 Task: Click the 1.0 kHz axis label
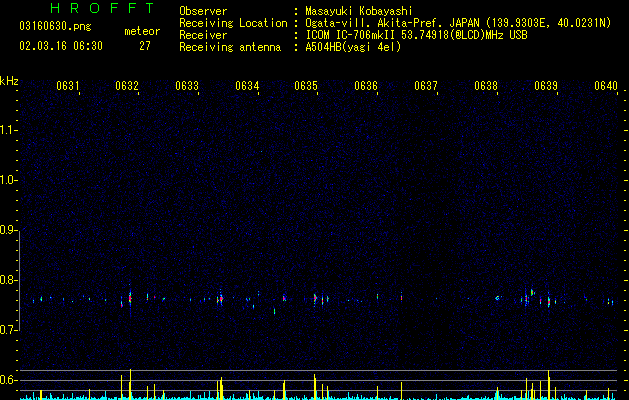click(8, 180)
